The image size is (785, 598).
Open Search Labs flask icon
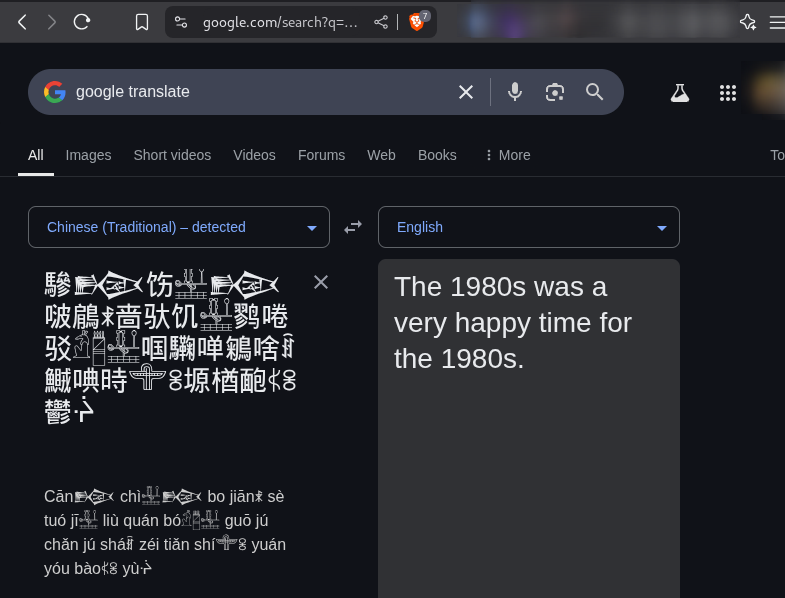pos(680,93)
